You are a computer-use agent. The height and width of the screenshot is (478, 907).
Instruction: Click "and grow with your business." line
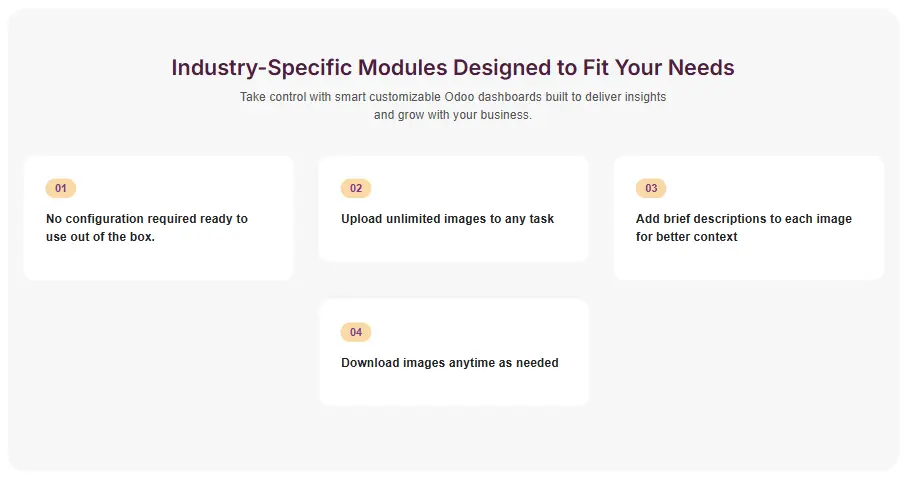453,115
